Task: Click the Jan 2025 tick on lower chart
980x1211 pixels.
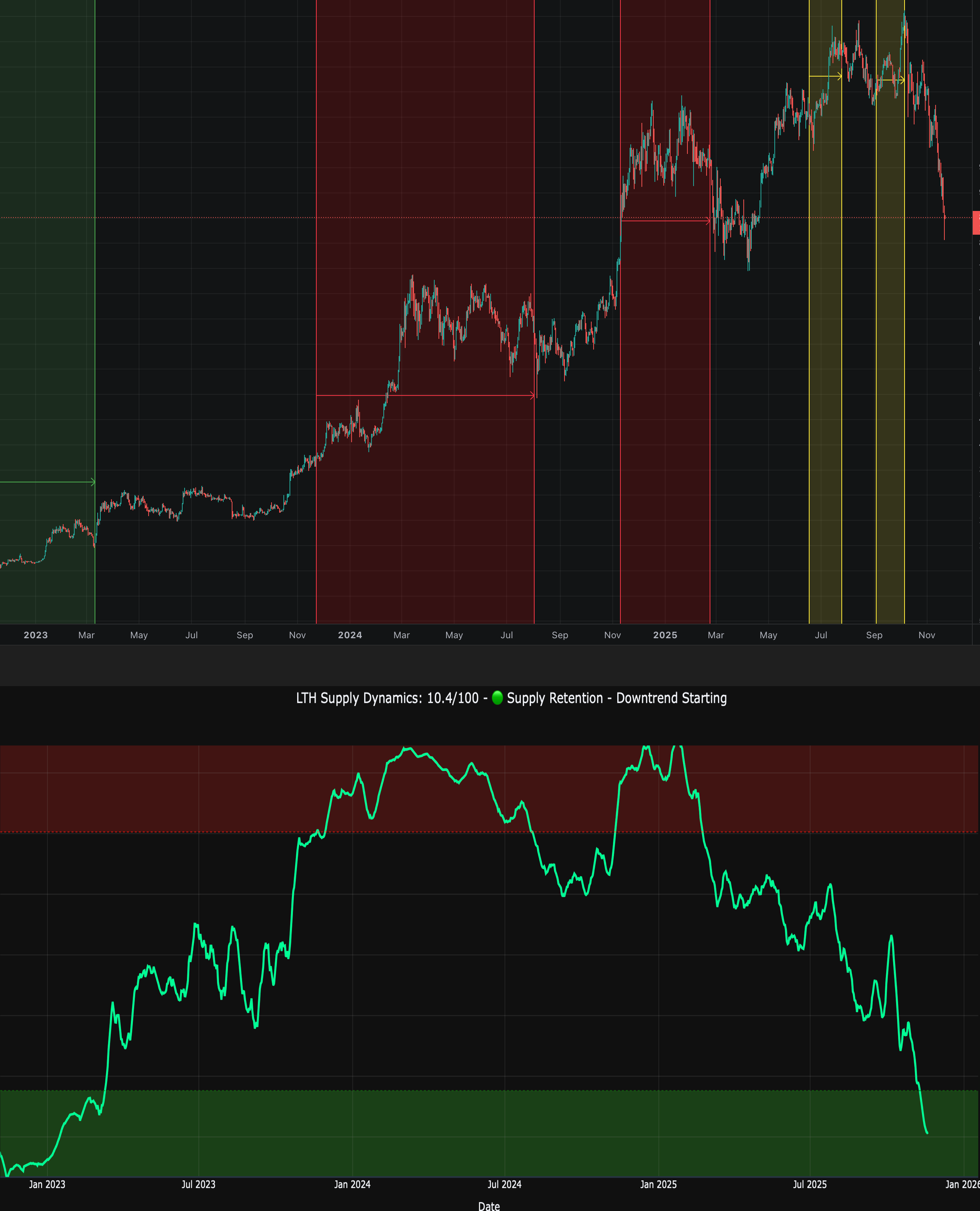Action: [658, 1184]
